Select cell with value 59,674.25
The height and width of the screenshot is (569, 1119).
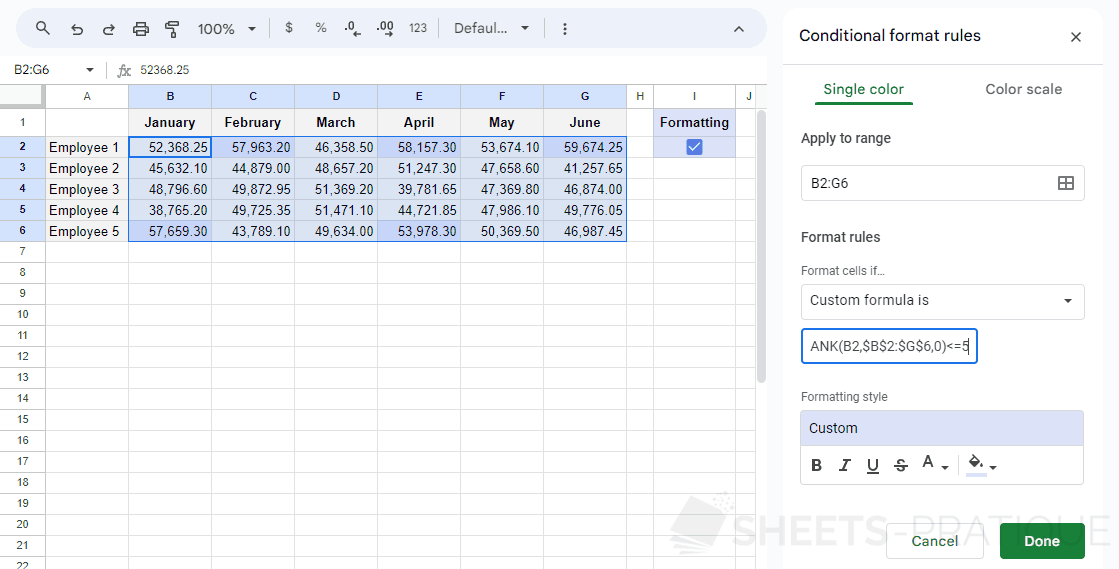pyautogui.click(x=585, y=147)
